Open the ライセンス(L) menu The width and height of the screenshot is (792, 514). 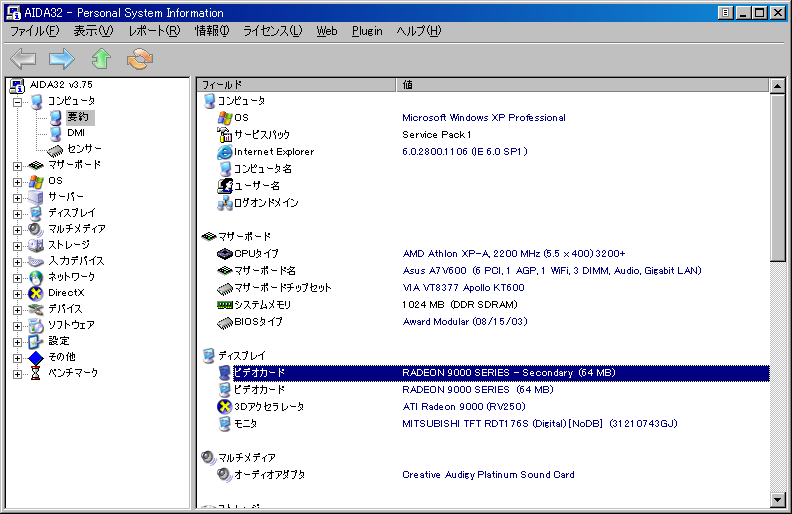[x=273, y=31]
